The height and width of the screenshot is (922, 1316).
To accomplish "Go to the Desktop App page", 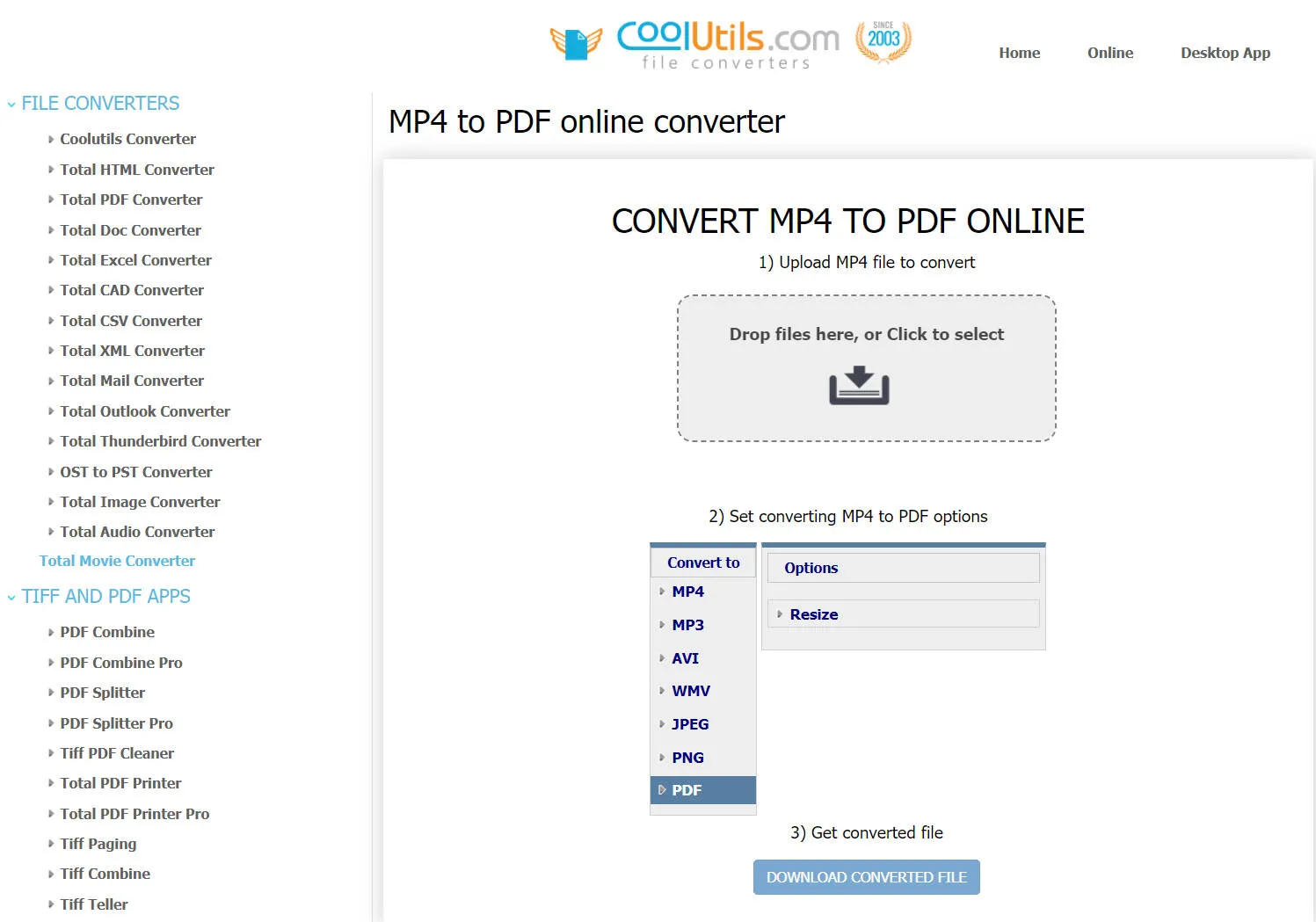I will coord(1225,53).
